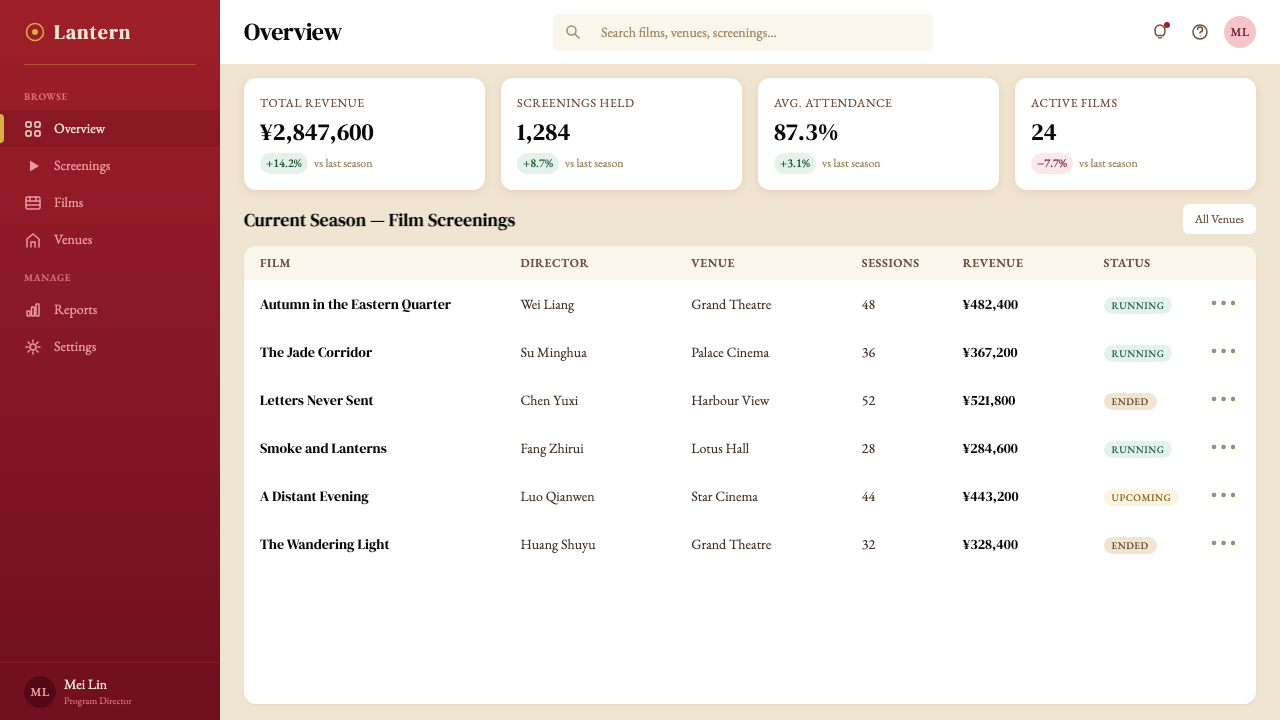Open the All Venues filter dropdown
The height and width of the screenshot is (720, 1280).
(1219, 219)
